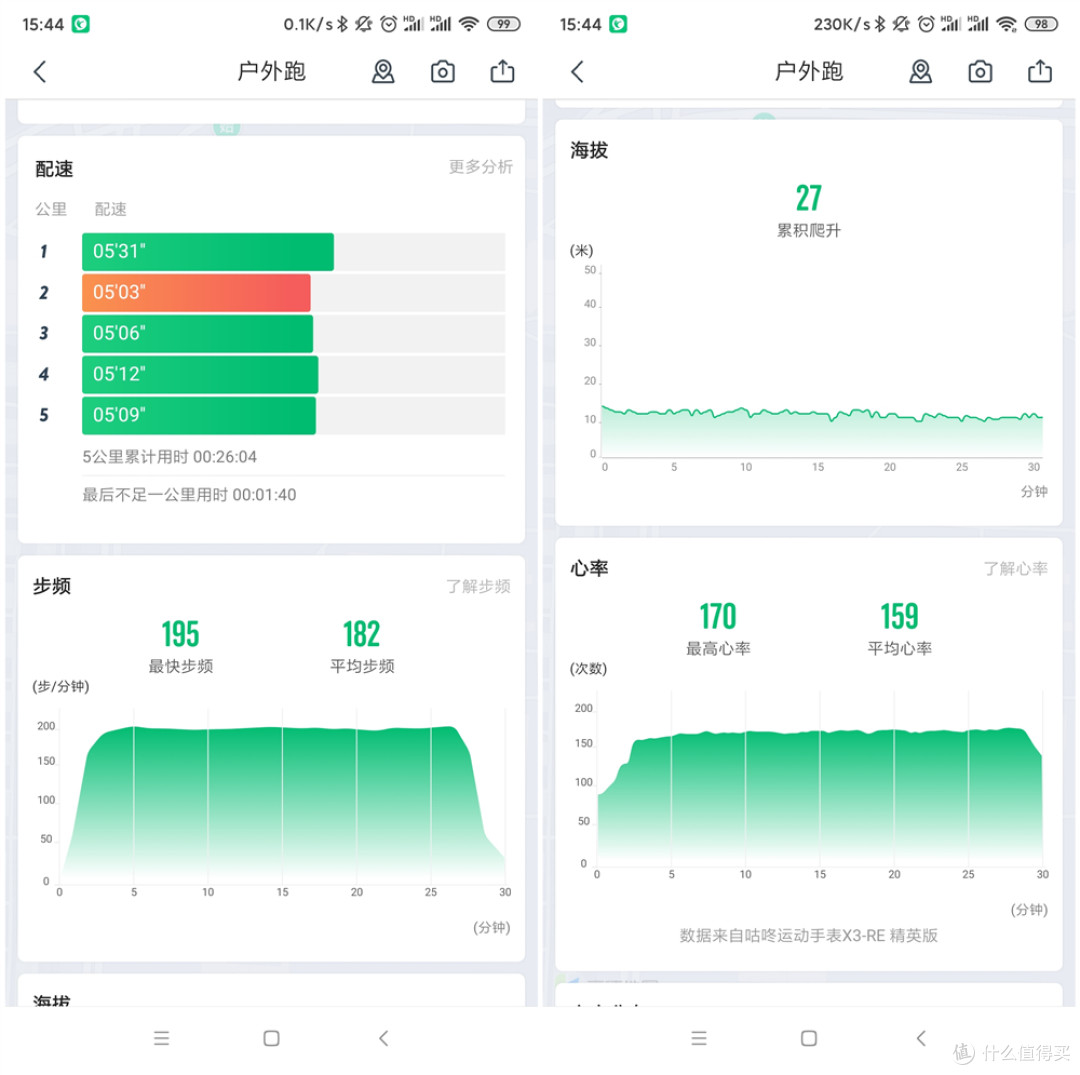
Task: Tap 累积爬升 label
Action: [809, 231]
